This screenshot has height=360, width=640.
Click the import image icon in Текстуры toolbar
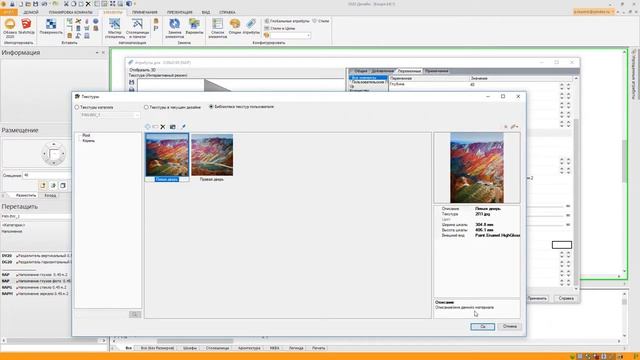coord(173,127)
